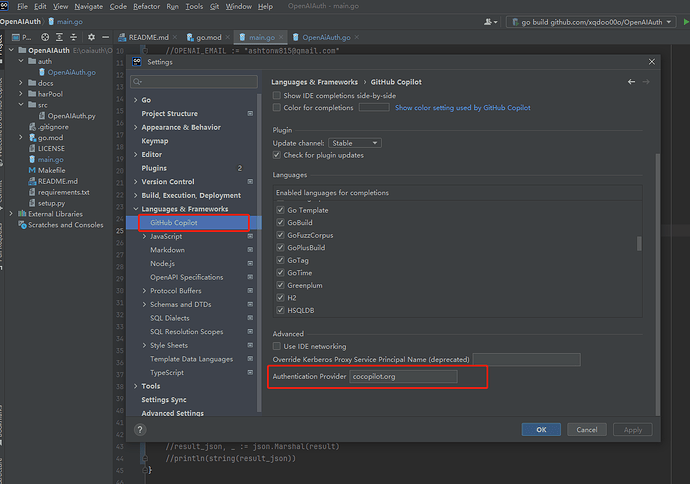The height and width of the screenshot is (484, 690).
Task: Click expand all icon in project toolbar
Action: tap(59, 37)
